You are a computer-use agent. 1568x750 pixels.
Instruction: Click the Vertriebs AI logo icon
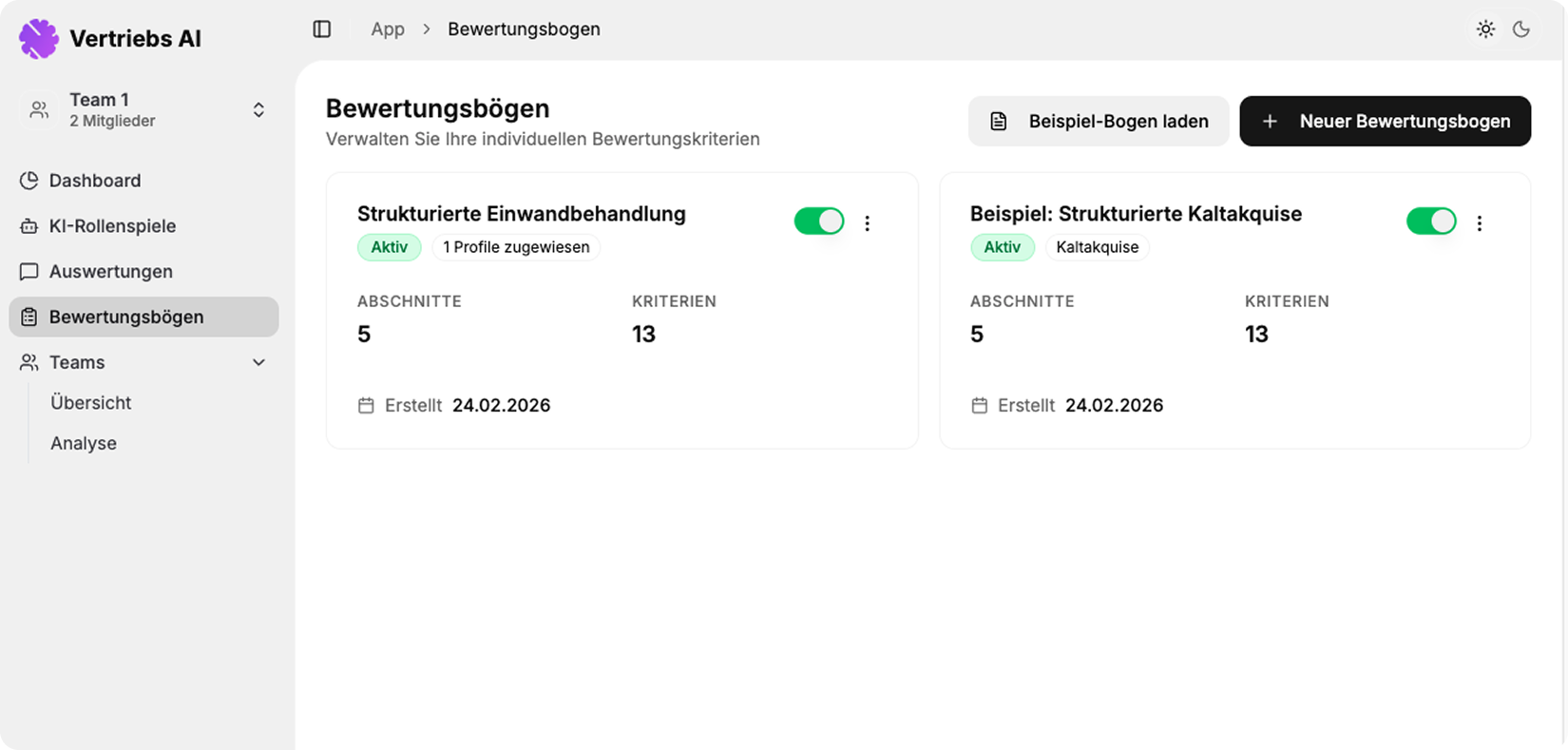click(x=39, y=39)
